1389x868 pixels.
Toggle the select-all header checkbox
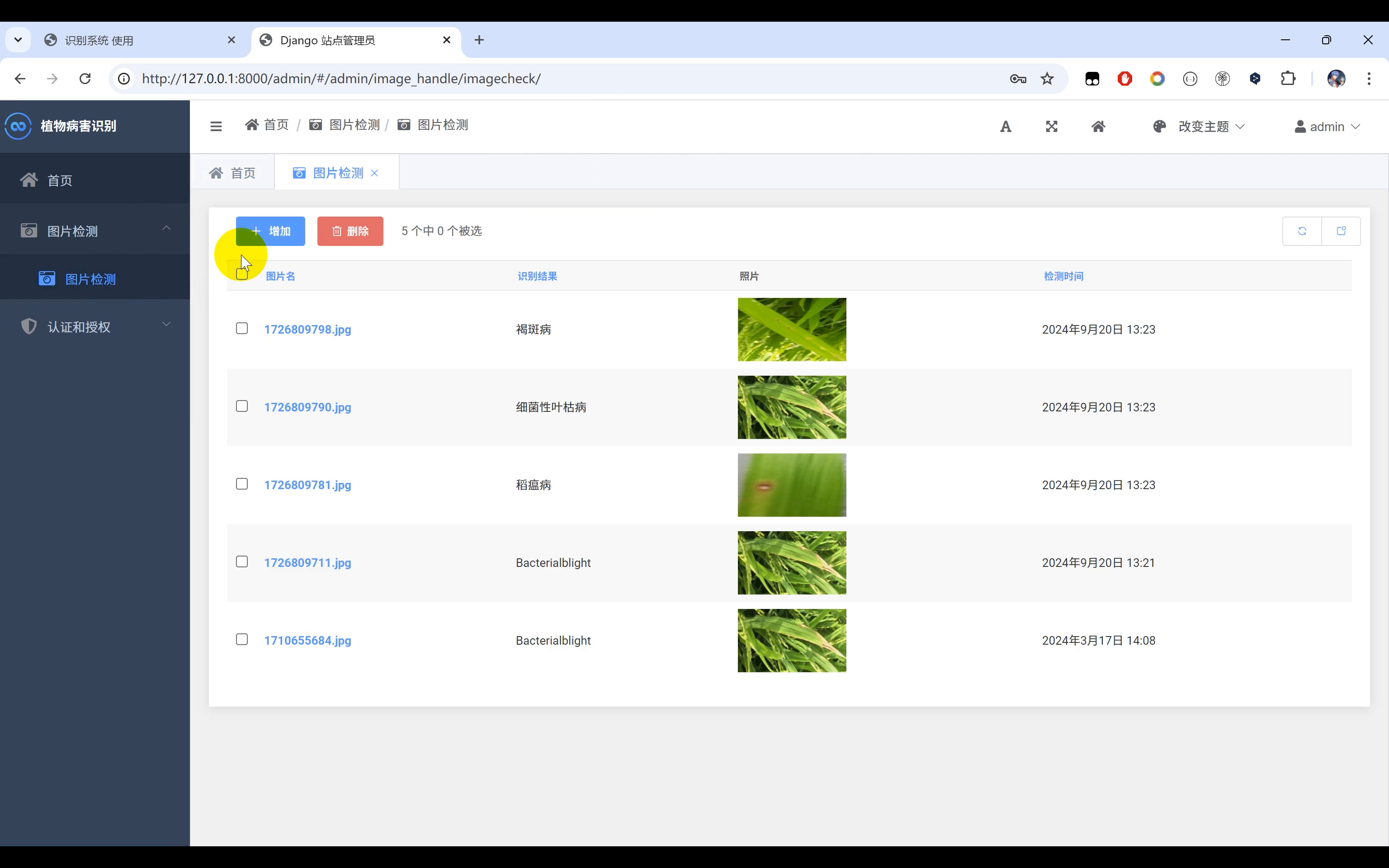tap(241, 274)
